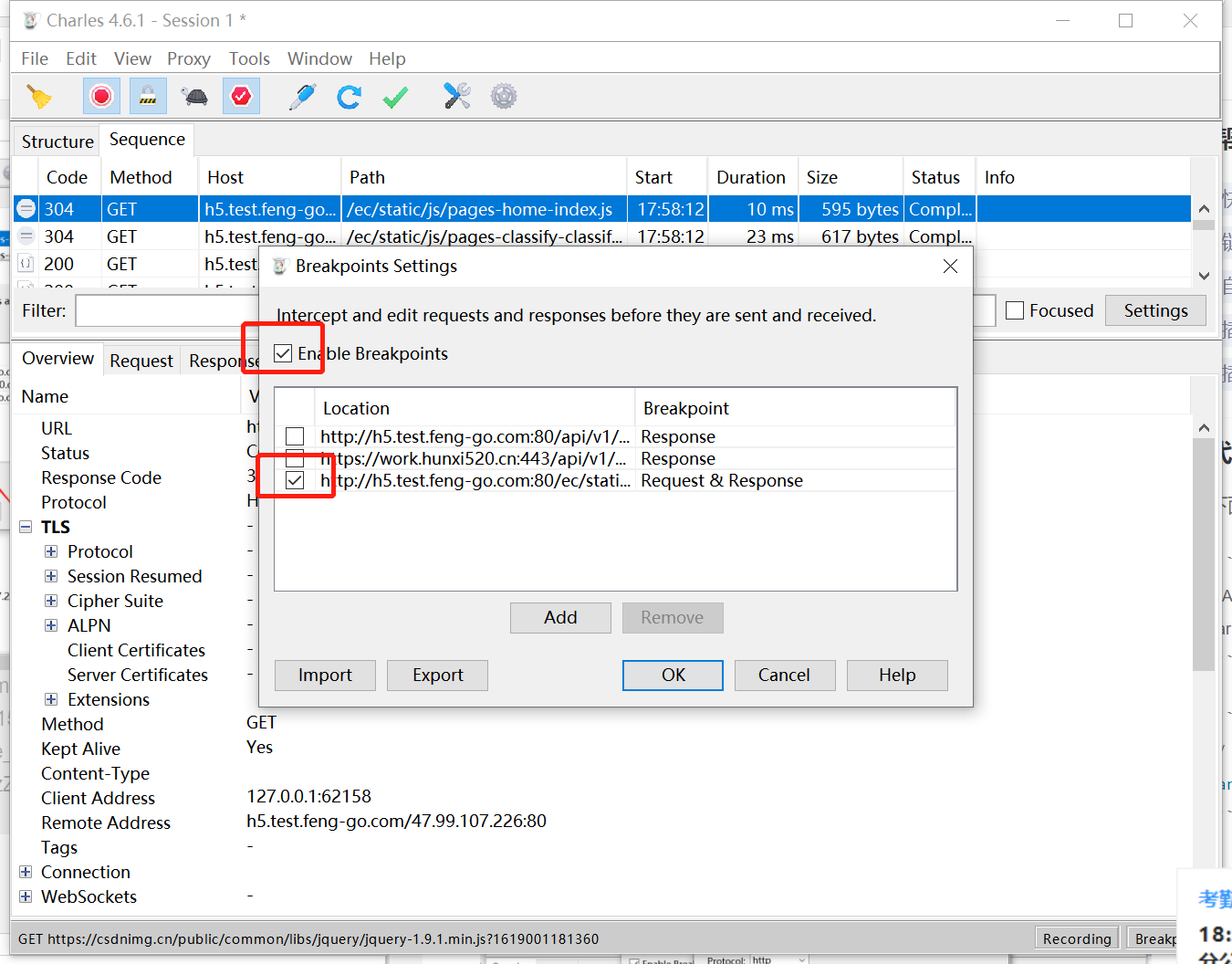The image size is (1232, 964).
Task: Select the Request tab
Action: click(x=141, y=361)
